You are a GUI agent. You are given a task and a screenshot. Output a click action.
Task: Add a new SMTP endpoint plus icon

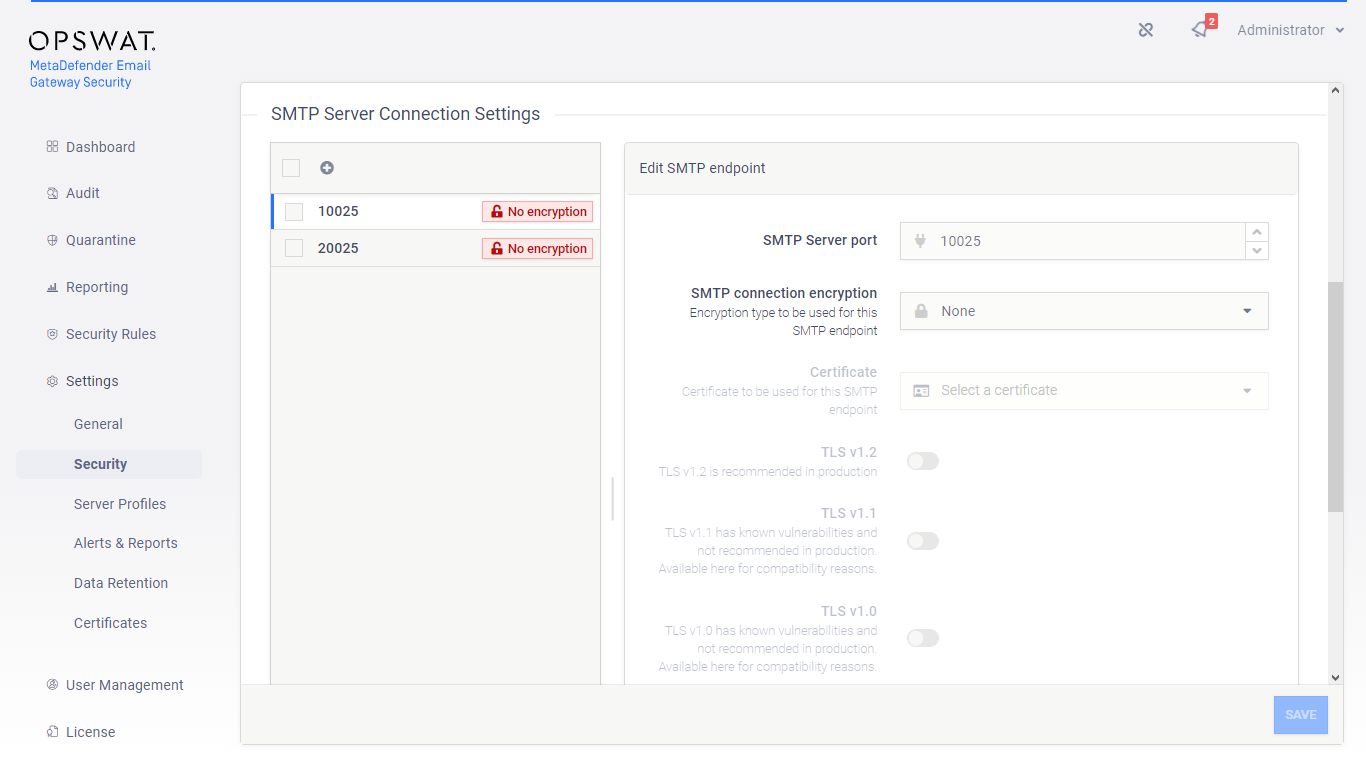pos(327,168)
